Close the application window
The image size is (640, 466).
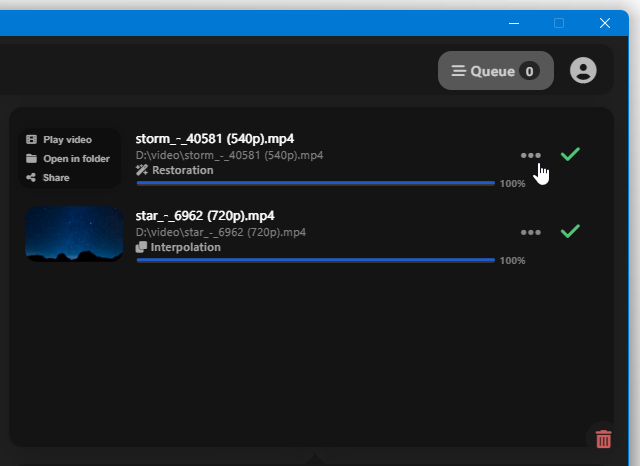click(x=605, y=23)
